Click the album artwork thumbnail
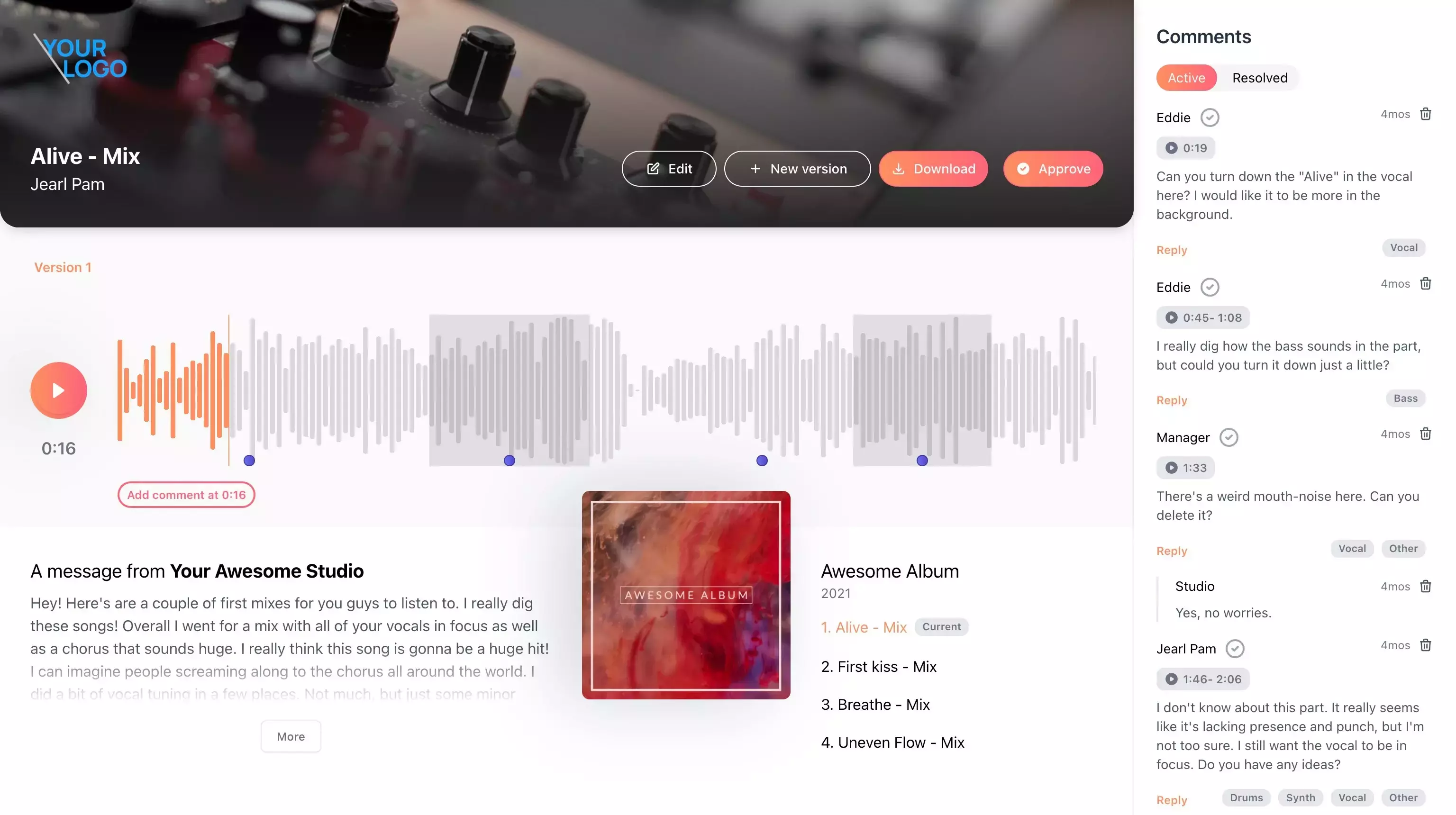Viewport: 1456px width, 815px height. pos(686,594)
